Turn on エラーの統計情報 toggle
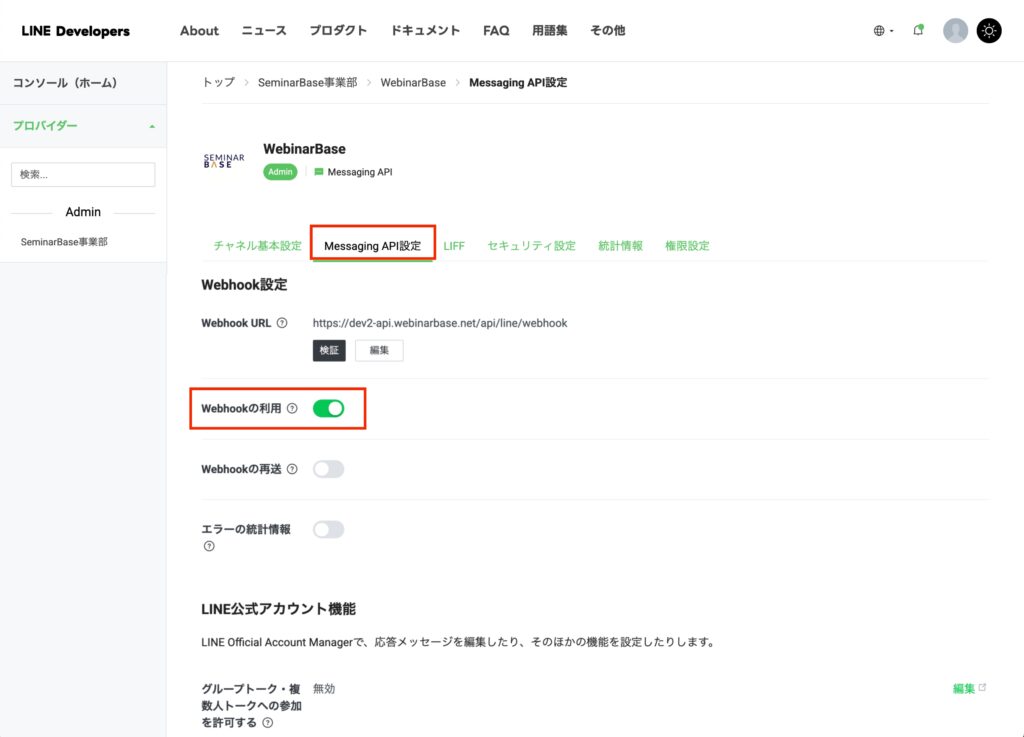 point(328,529)
